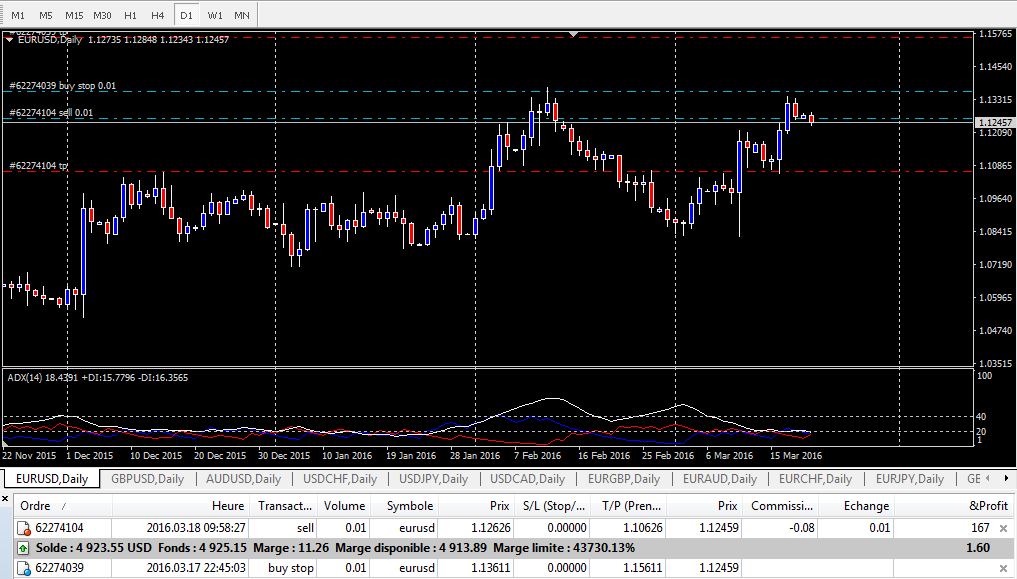This screenshot has width=1017, height=579.
Task: Enable the W1 weekly timeframe
Action: coord(215,16)
